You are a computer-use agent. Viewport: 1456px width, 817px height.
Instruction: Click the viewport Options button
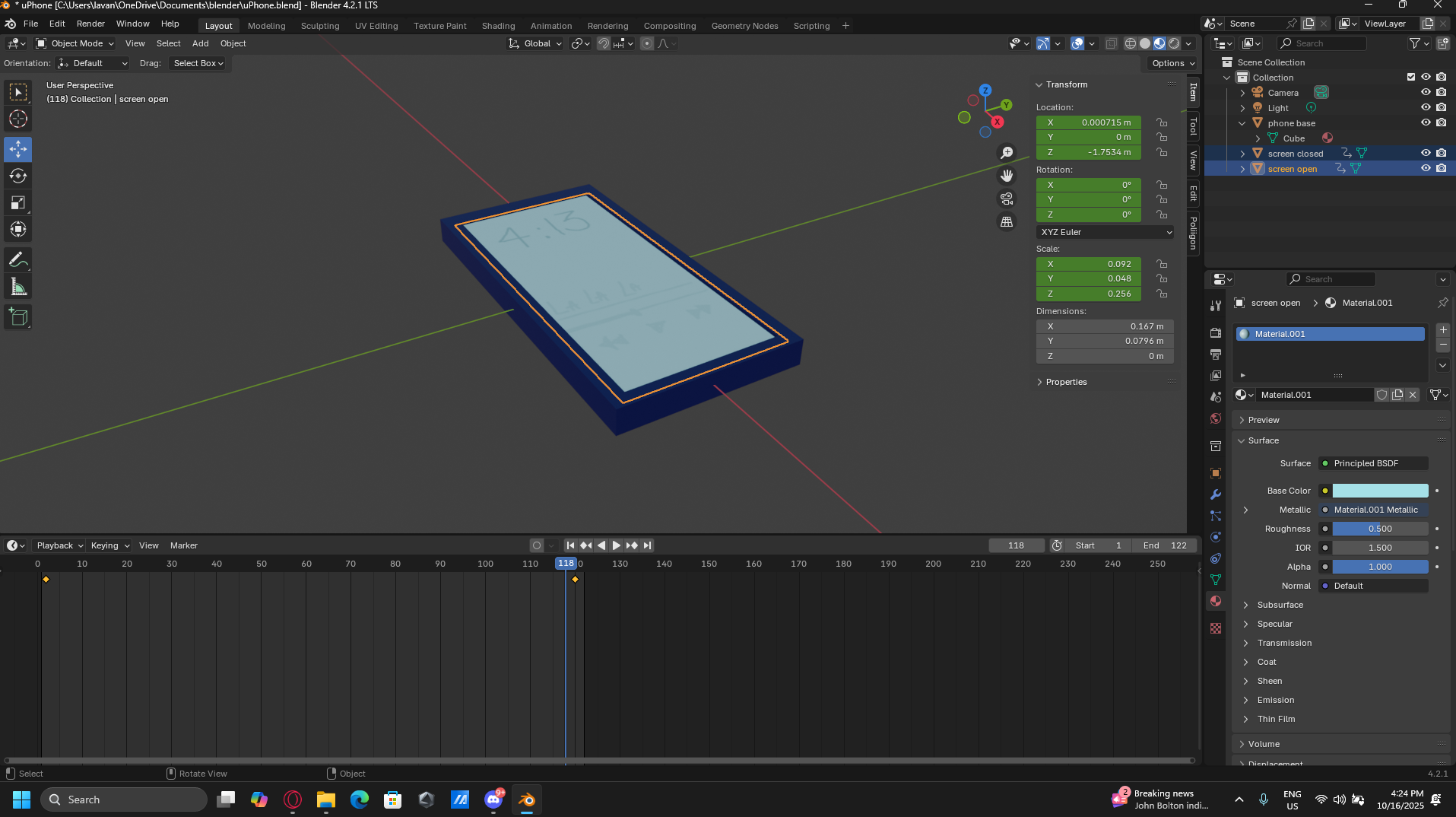click(x=1173, y=63)
